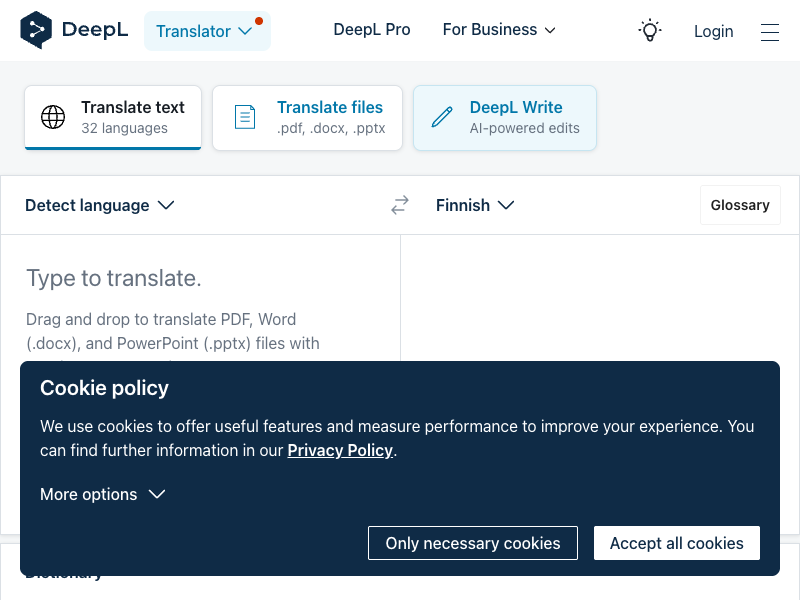This screenshot has width=800, height=600.
Task: Click into the Type to translate field
Action: pyautogui.click(x=201, y=298)
